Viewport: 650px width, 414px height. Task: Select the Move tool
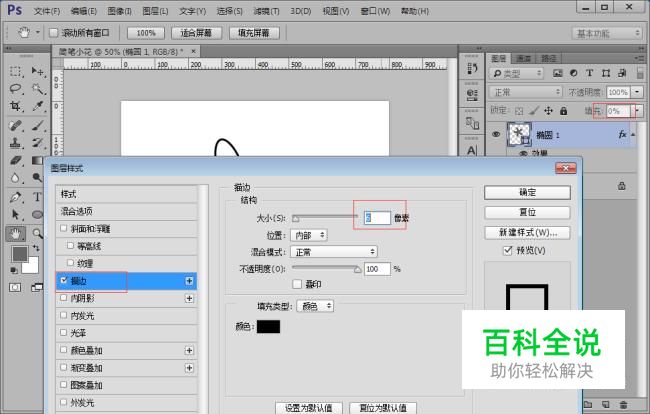point(38,71)
